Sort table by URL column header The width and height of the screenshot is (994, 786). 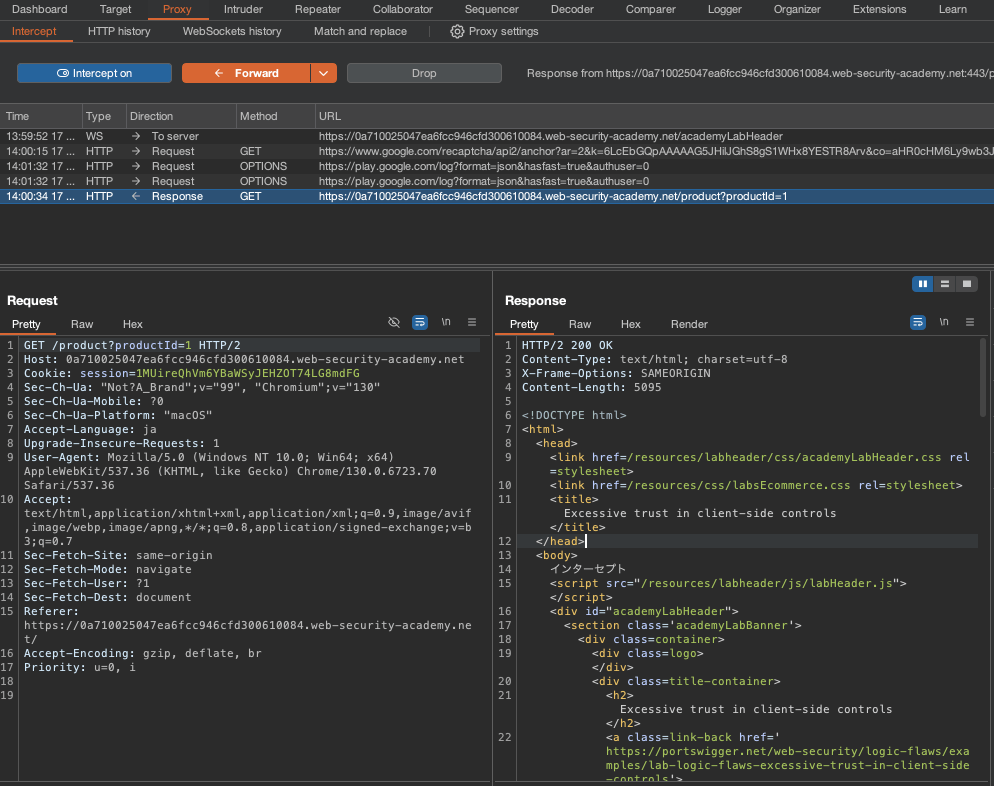(654, 116)
